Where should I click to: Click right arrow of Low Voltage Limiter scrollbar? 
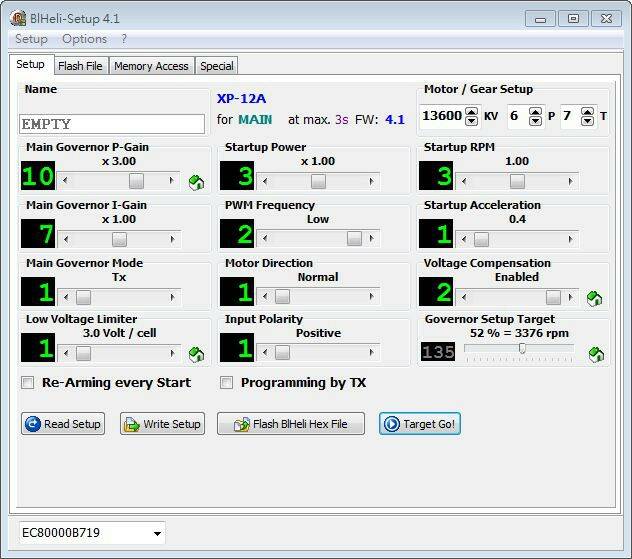click(x=172, y=353)
